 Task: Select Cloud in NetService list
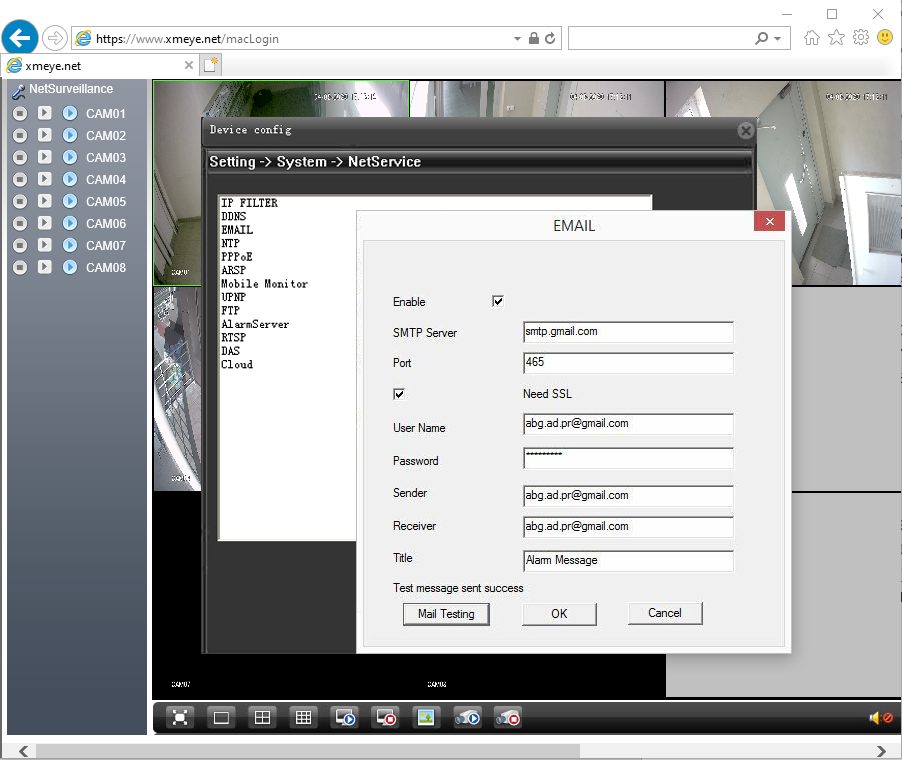point(237,364)
